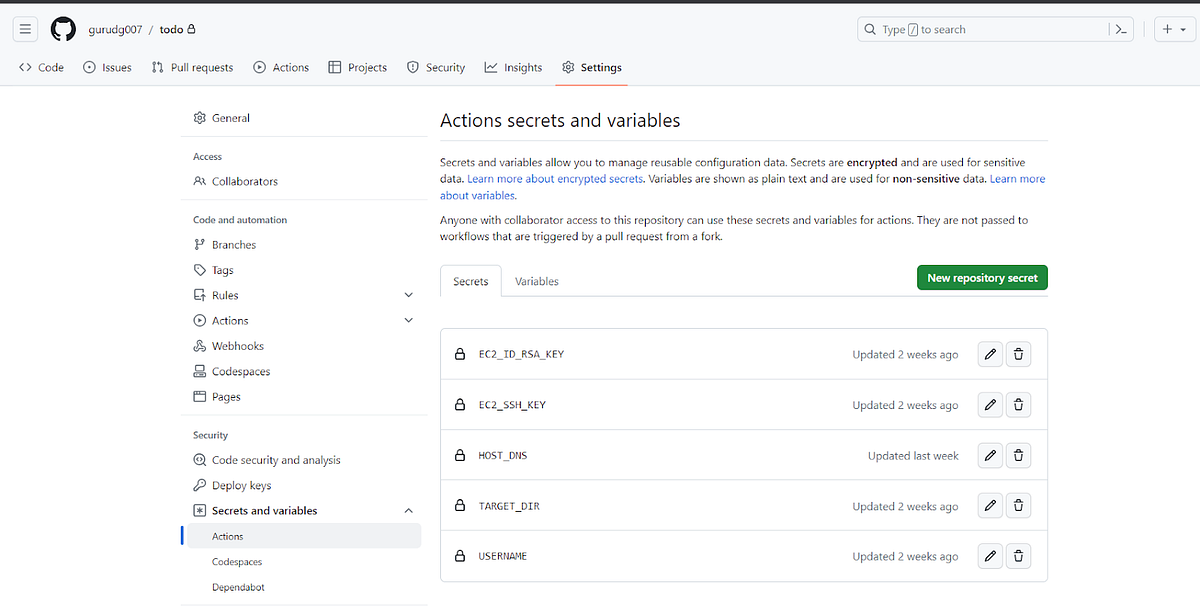Expand the Rules section chevron
The image size is (1200, 614).
pyautogui.click(x=409, y=294)
